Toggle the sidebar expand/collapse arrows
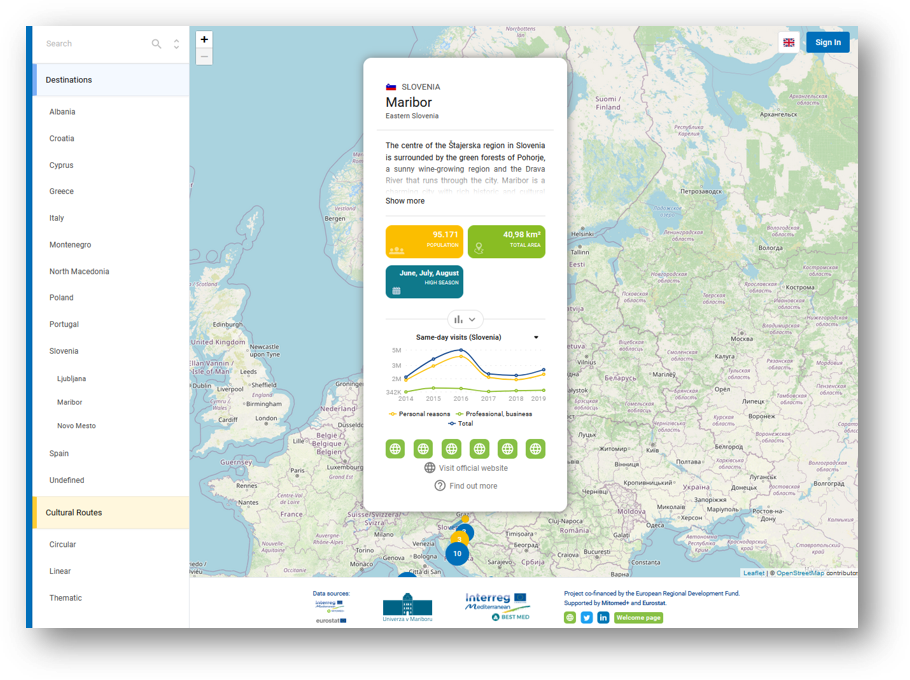 [x=176, y=44]
